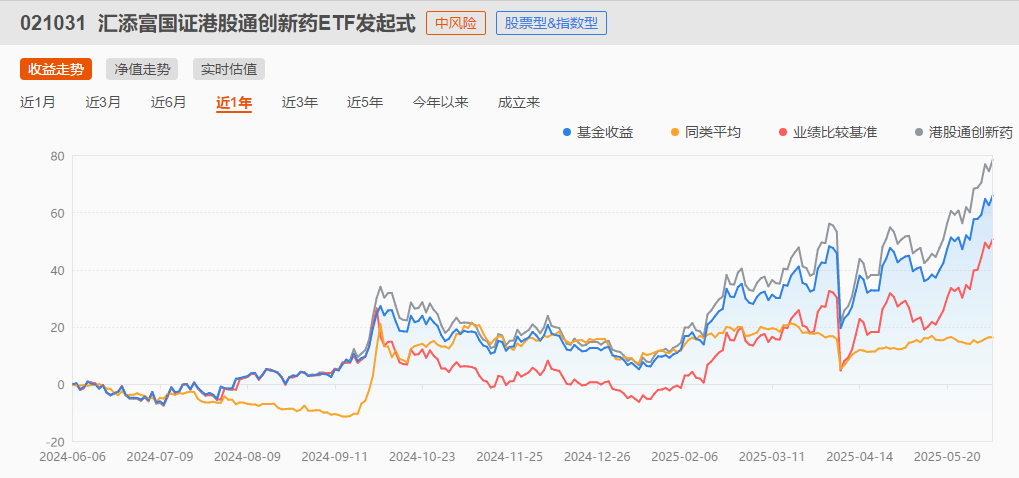Click the 2024-11-25 x-axis date label
Screen dimensions: 1019x478
pyautogui.click(x=510, y=457)
